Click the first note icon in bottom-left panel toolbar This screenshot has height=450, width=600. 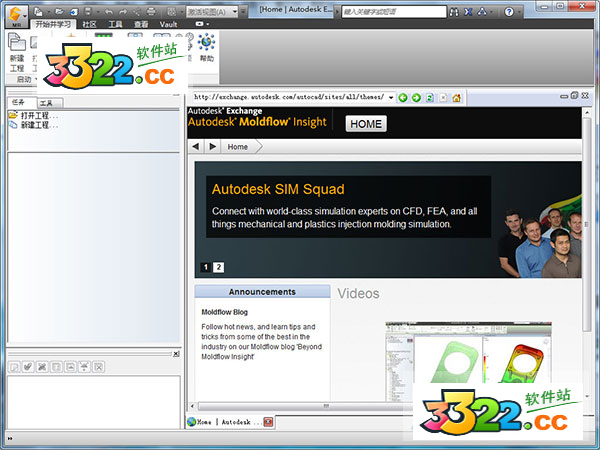[x=14, y=367]
